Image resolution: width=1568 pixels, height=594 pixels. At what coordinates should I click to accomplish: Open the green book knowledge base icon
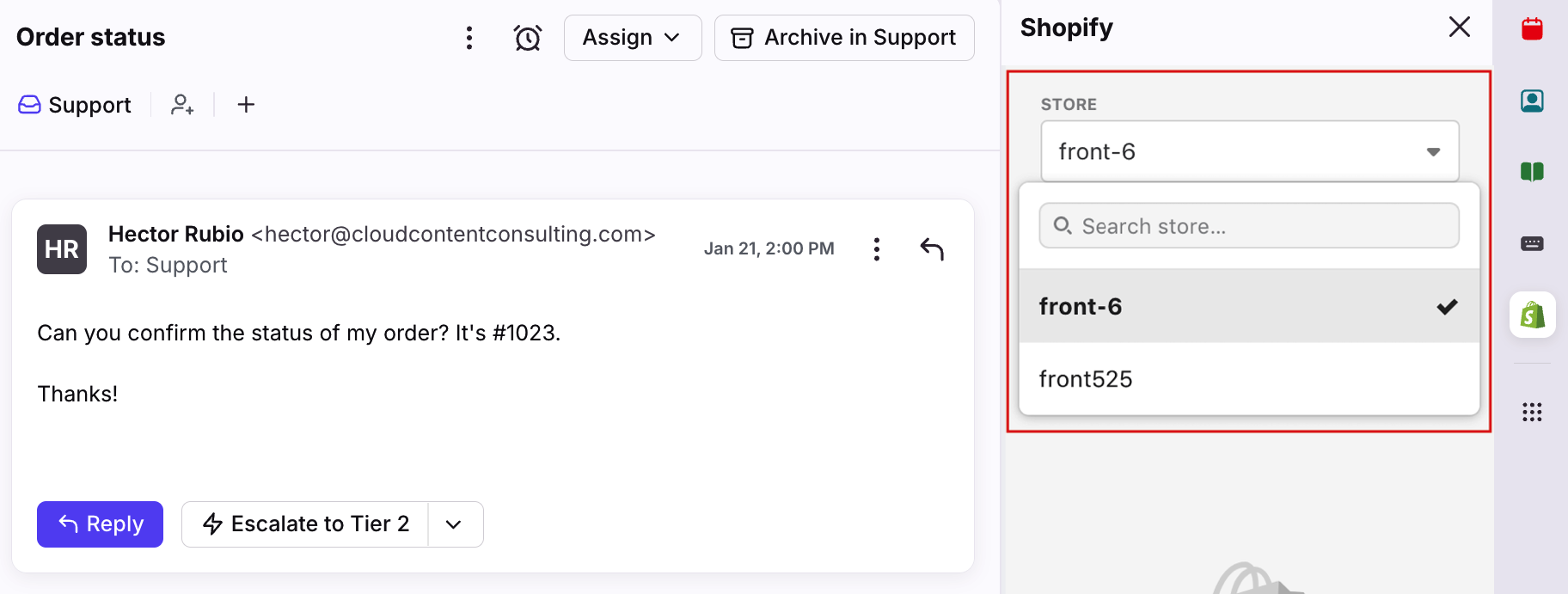point(1532,172)
